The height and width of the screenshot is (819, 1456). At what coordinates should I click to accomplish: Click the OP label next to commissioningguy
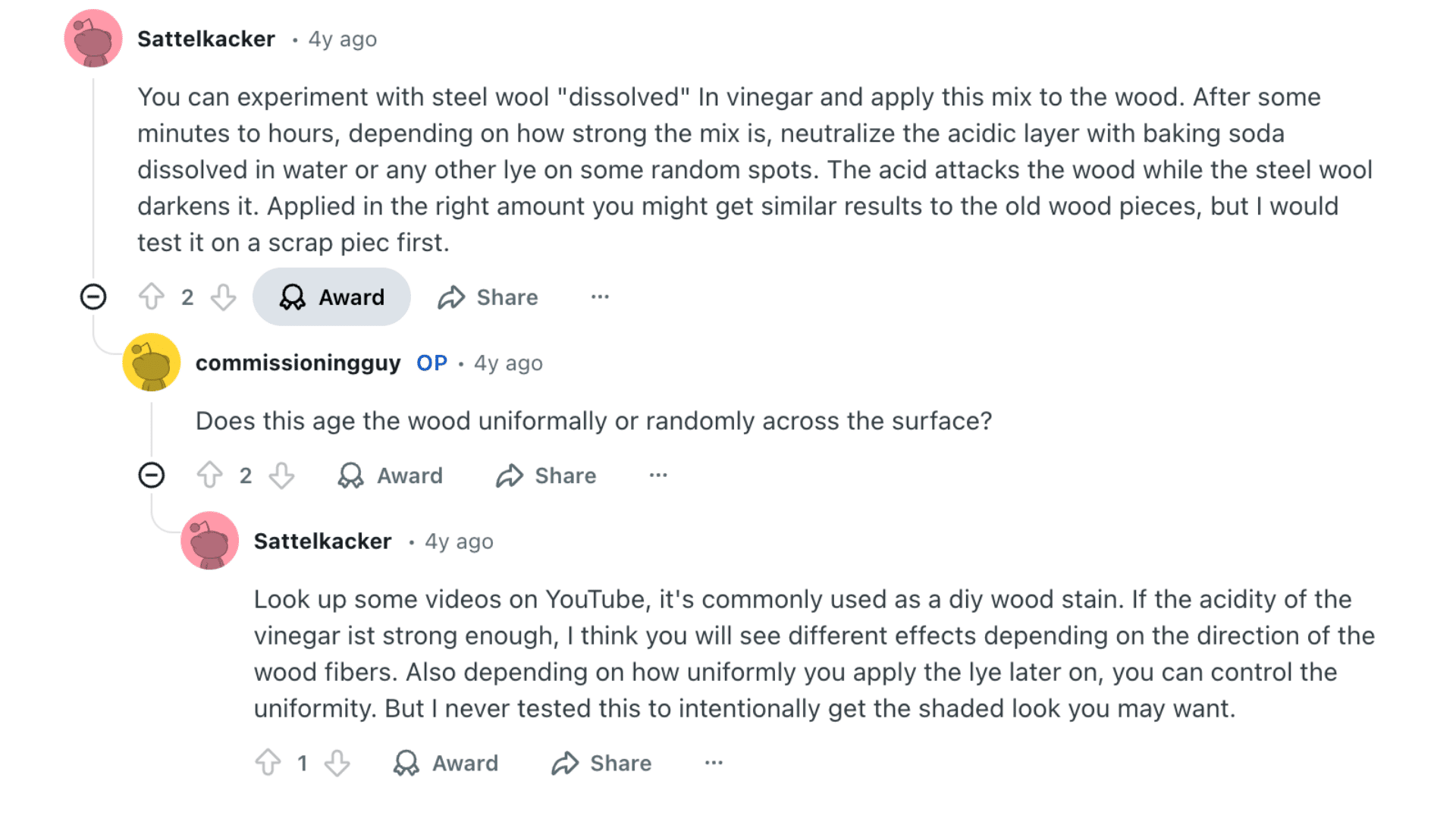point(432,362)
